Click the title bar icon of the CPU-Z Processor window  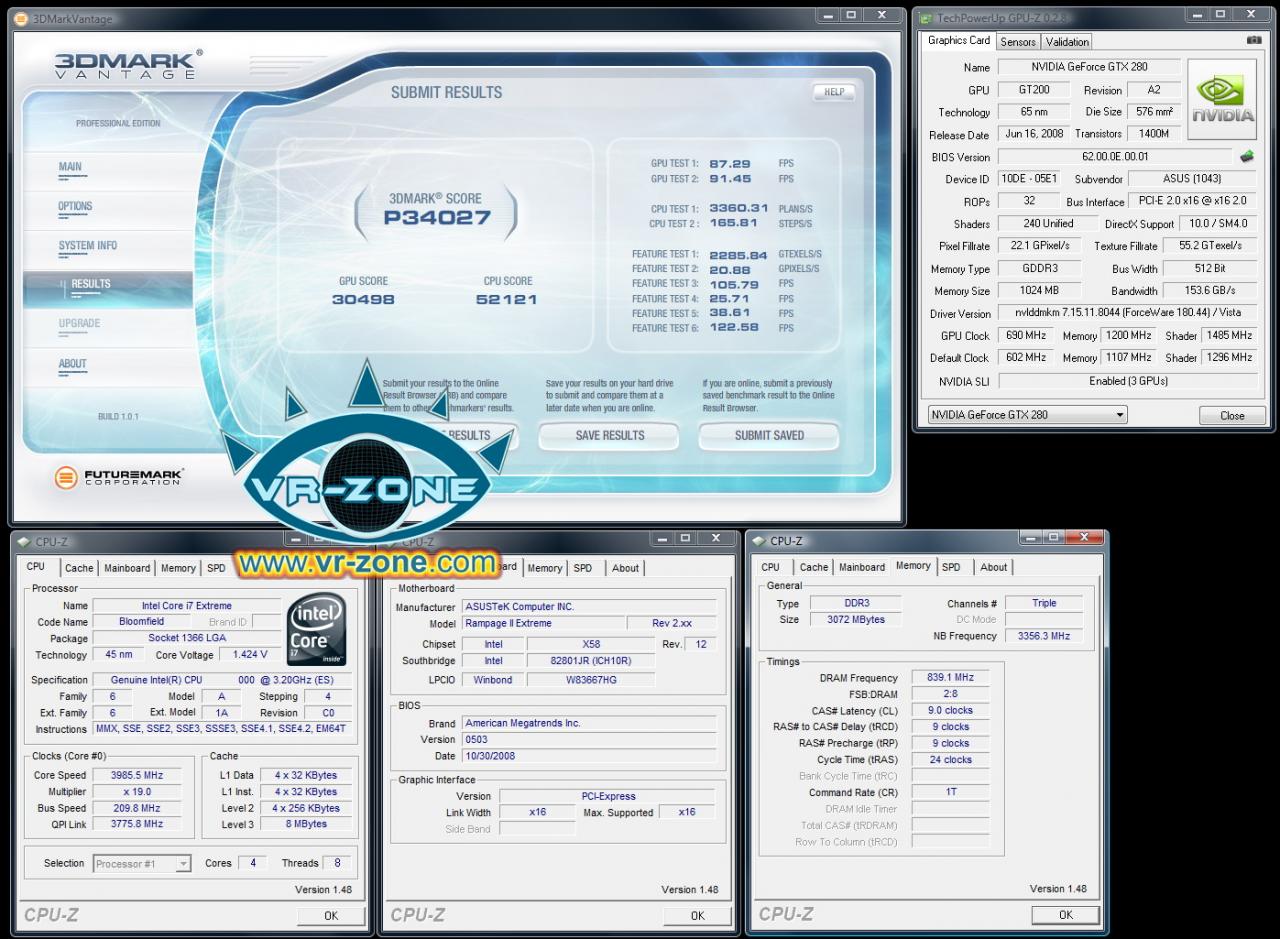24,542
